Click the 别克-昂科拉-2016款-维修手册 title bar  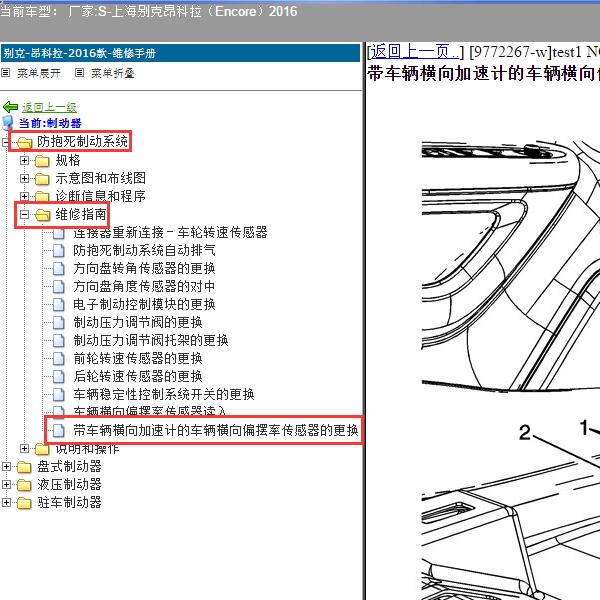(180, 53)
